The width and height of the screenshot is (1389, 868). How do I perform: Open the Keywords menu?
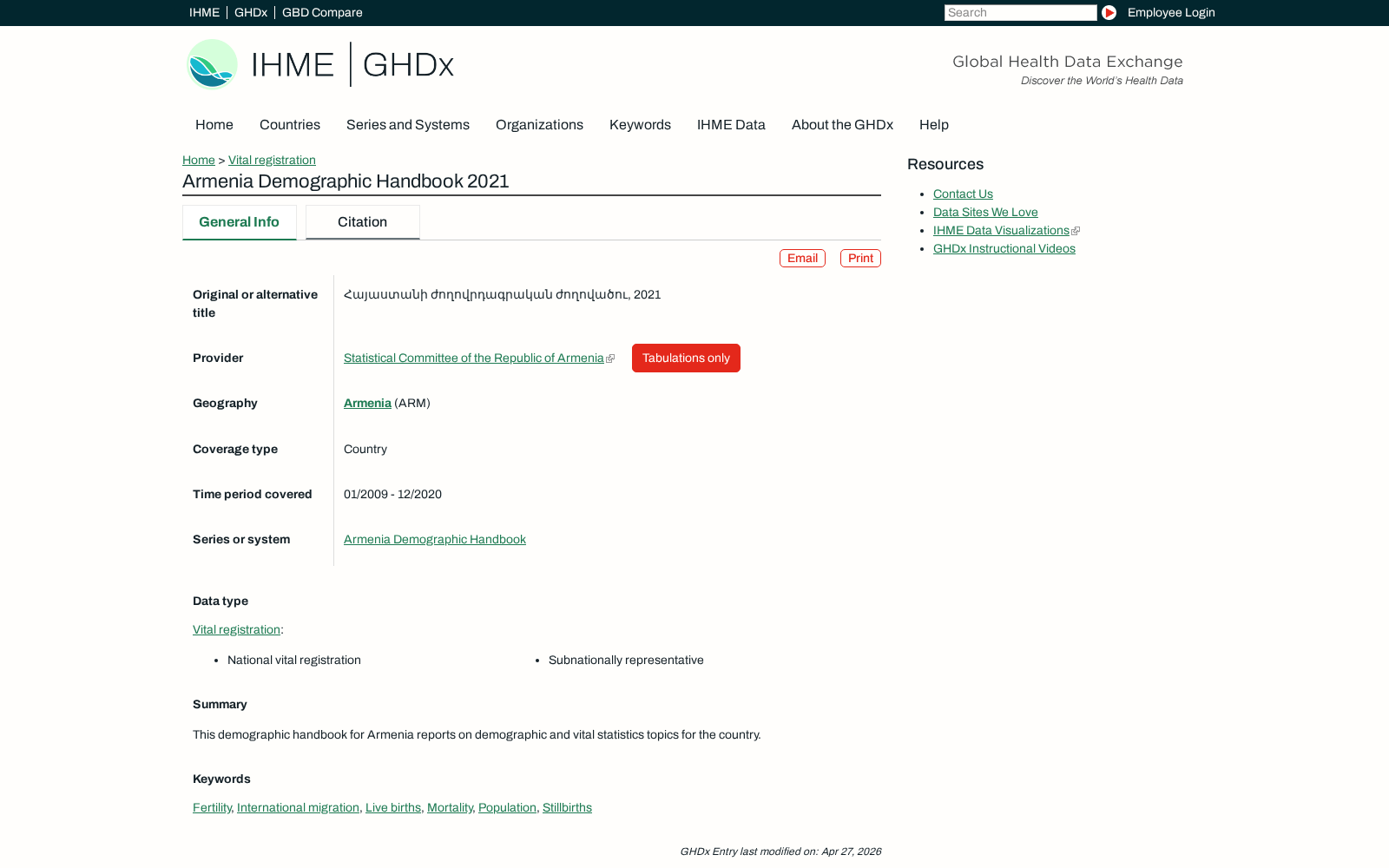click(x=640, y=125)
